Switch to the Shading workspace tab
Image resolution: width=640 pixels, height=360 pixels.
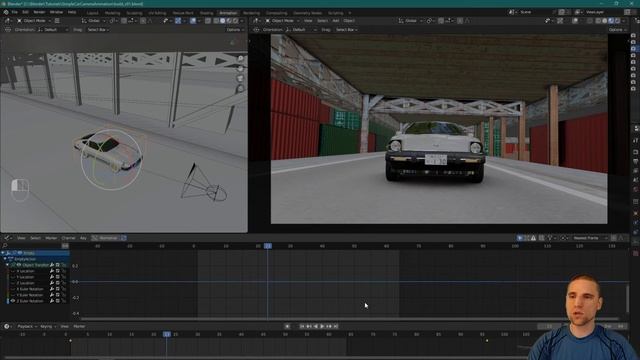[x=207, y=13]
